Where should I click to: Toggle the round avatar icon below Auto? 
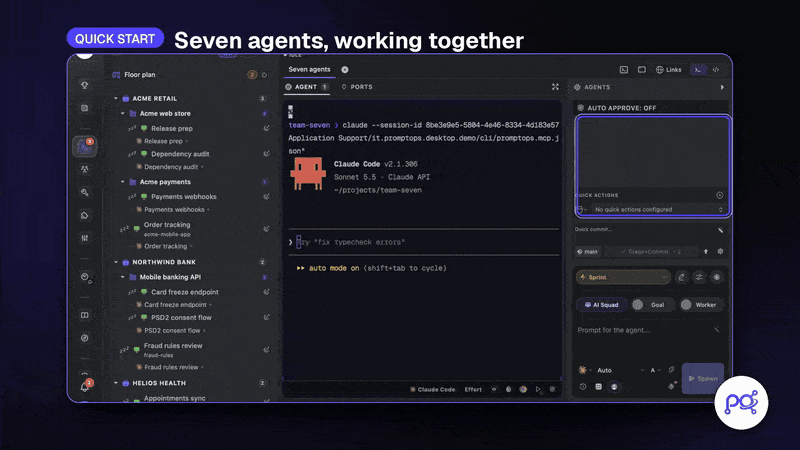pyautogui.click(x=614, y=386)
